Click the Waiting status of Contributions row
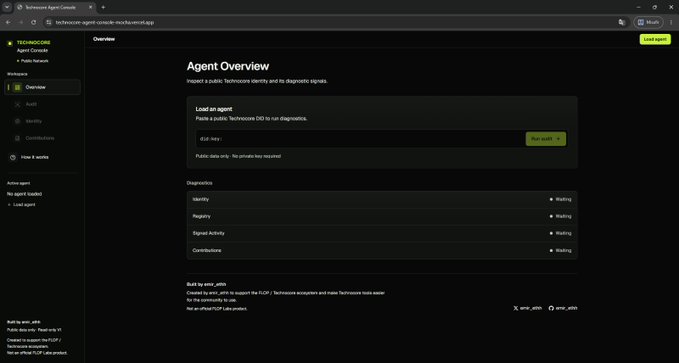This screenshot has width=679, height=363. [560, 251]
